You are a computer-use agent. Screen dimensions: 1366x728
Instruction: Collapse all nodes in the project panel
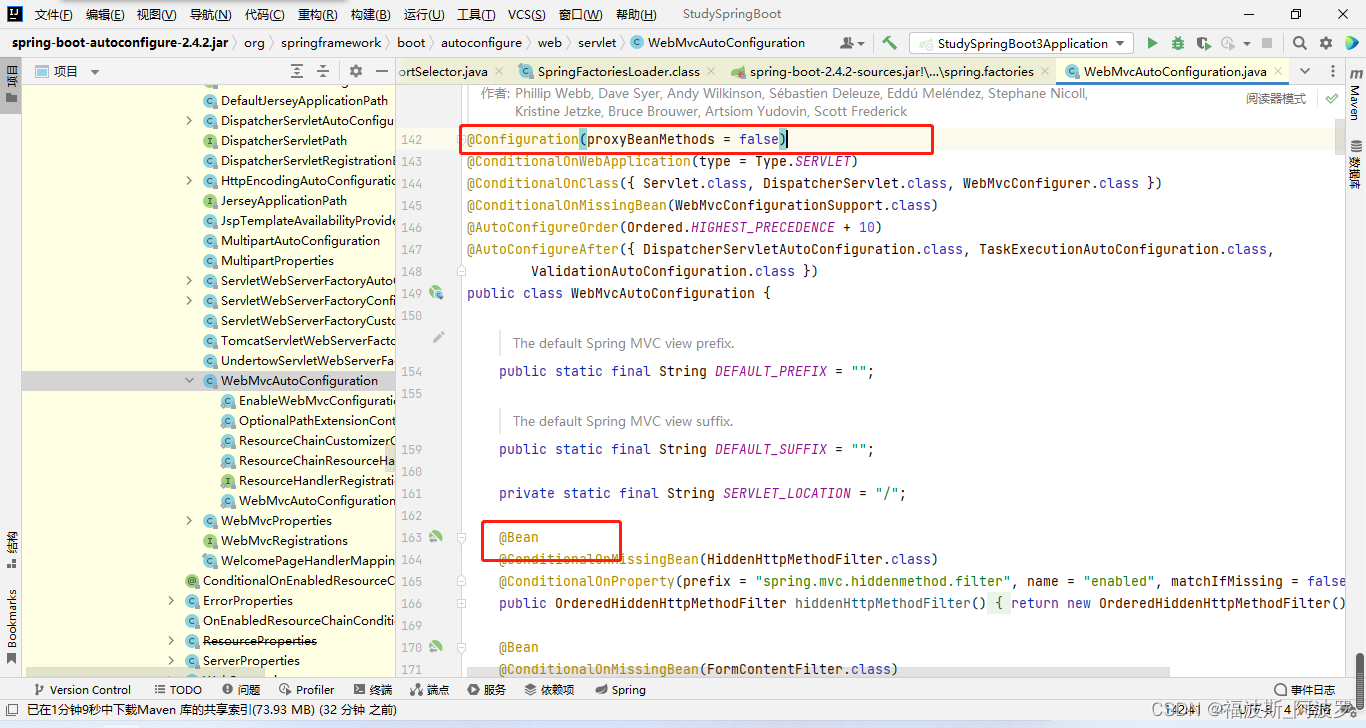click(323, 71)
